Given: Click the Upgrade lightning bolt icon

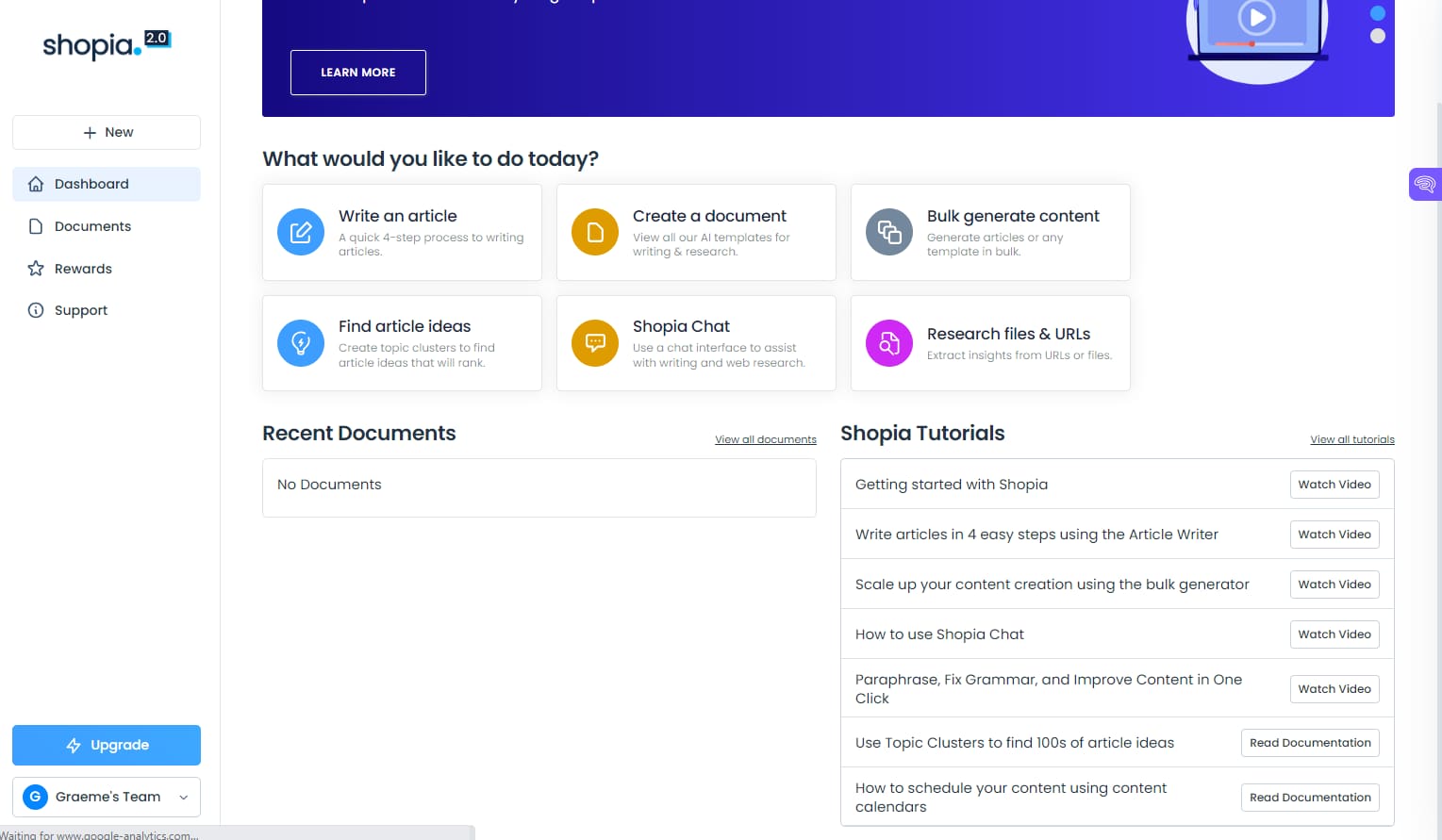Looking at the screenshot, I should pyautogui.click(x=75, y=745).
